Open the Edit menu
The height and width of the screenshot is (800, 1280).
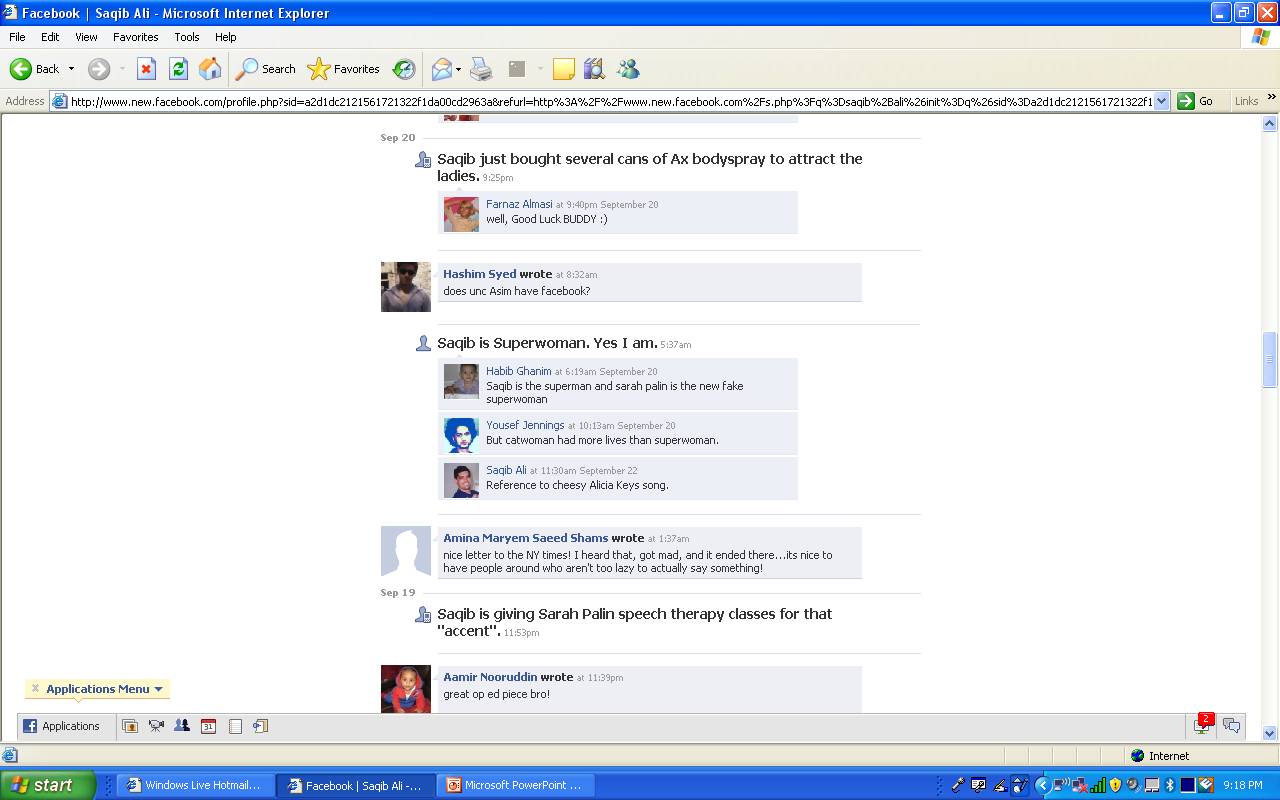pyautogui.click(x=50, y=37)
